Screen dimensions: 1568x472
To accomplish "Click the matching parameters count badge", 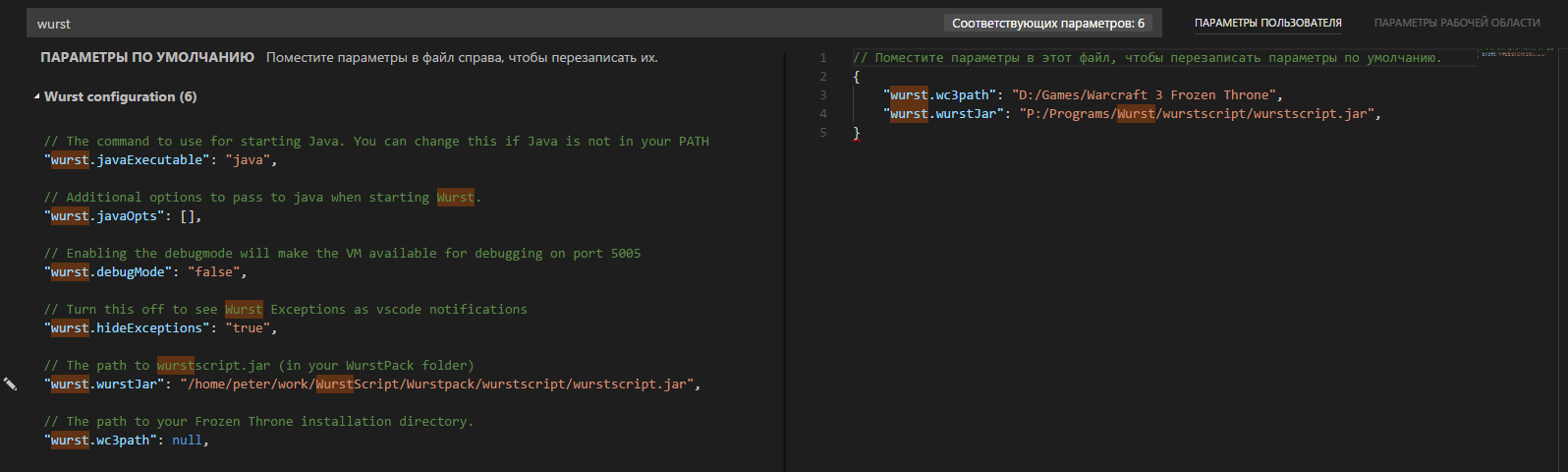I will (1047, 24).
